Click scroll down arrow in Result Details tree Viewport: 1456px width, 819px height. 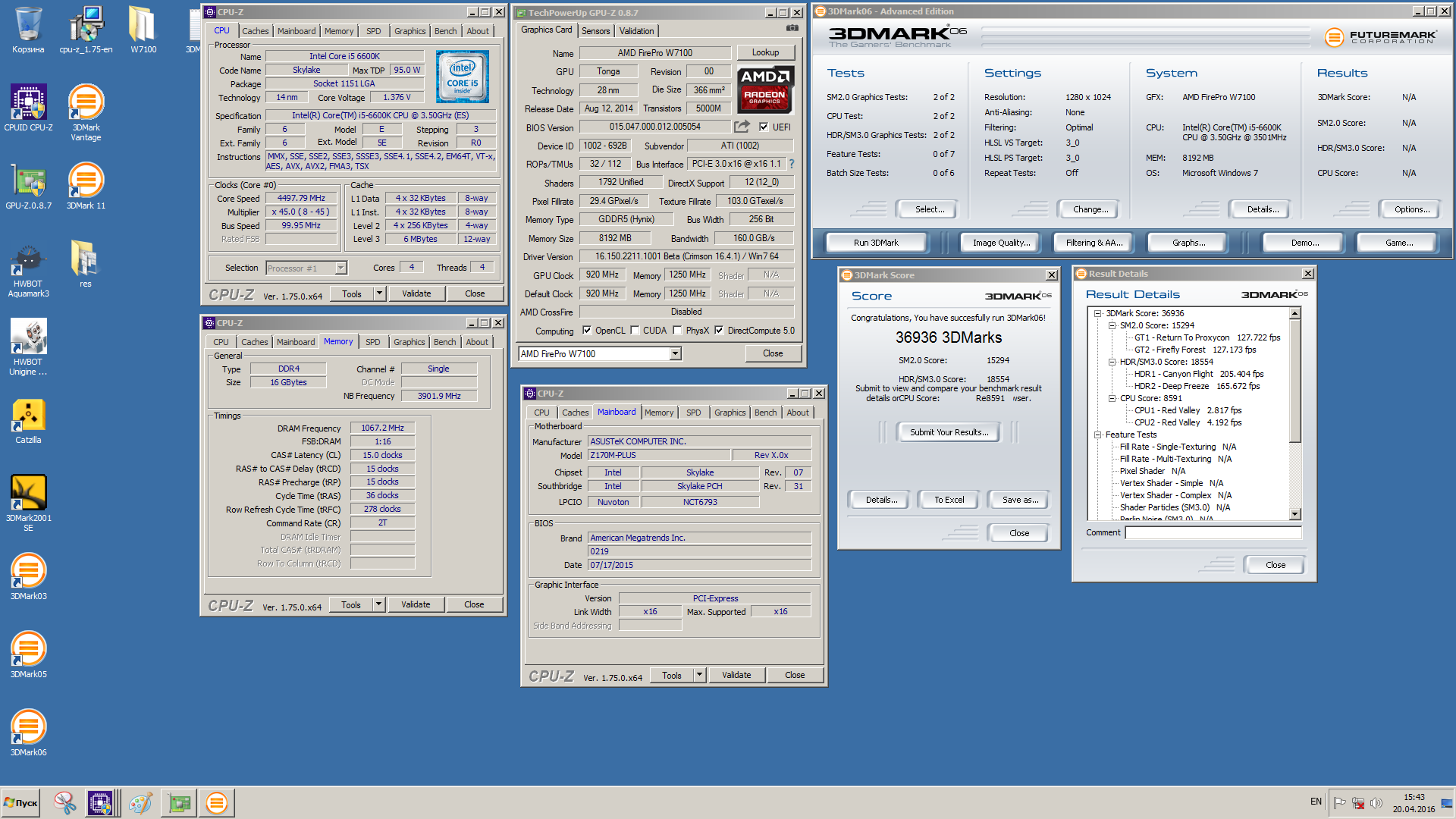coord(1295,514)
